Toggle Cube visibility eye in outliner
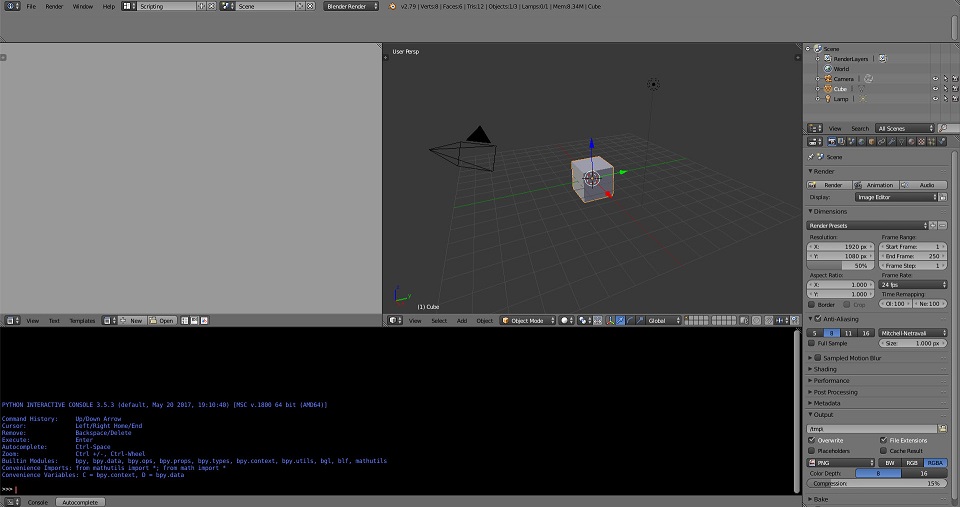Screen dimensions: 960x507 click(935, 89)
